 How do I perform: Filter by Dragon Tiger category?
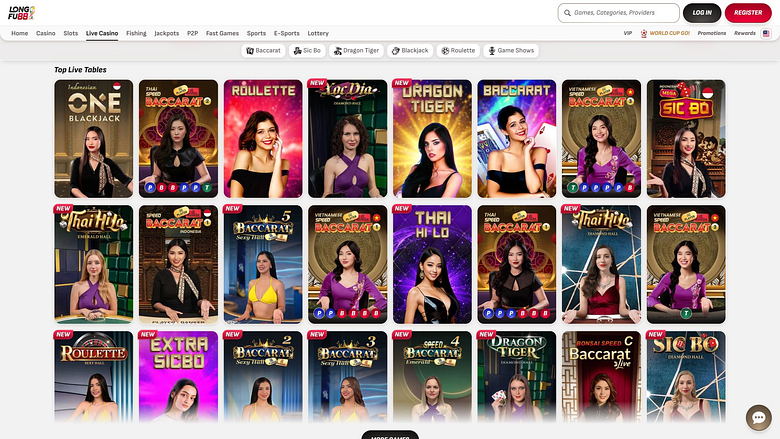click(x=356, y=51)
